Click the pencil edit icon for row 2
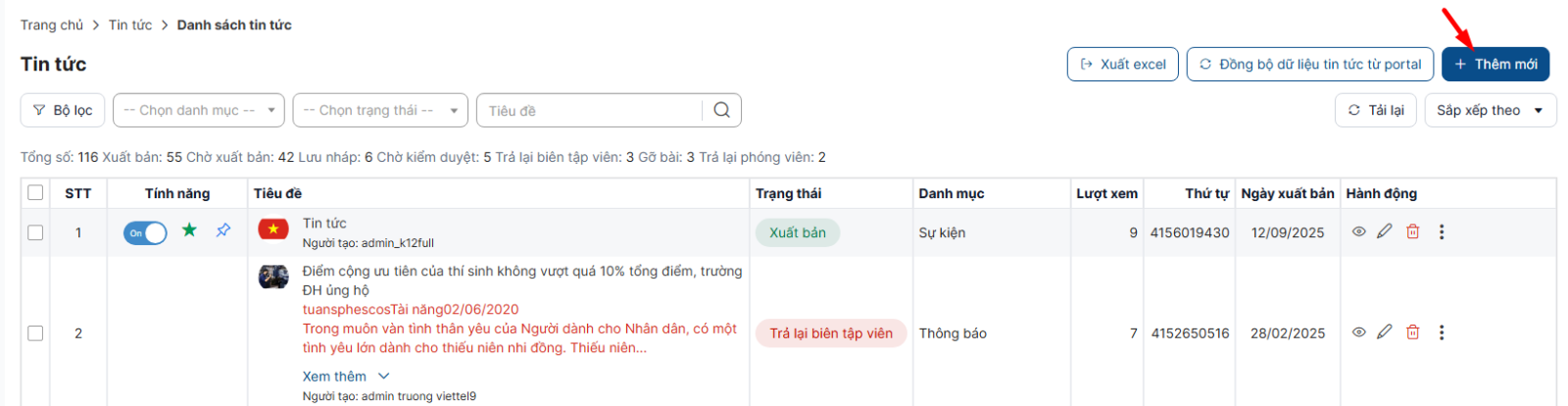1568x406 pixels. coord(1384,332)
